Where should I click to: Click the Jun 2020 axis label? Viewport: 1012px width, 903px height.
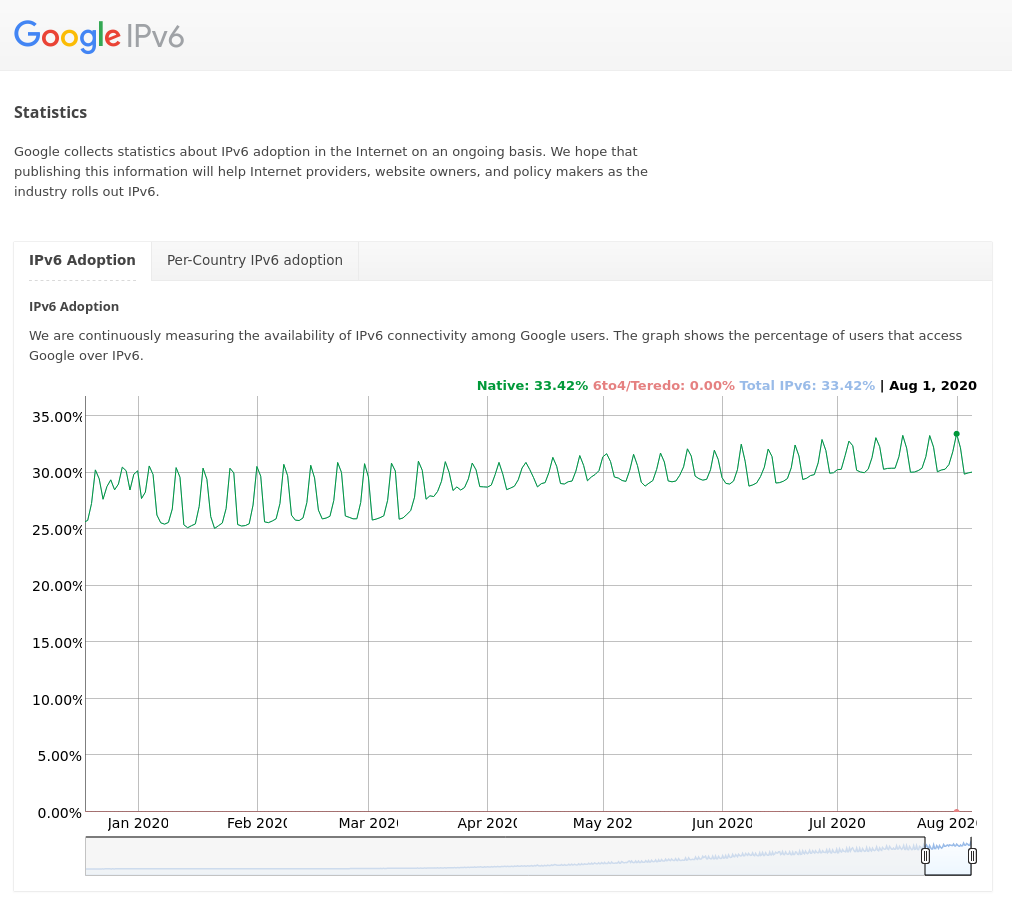click(x=722, y=823)
